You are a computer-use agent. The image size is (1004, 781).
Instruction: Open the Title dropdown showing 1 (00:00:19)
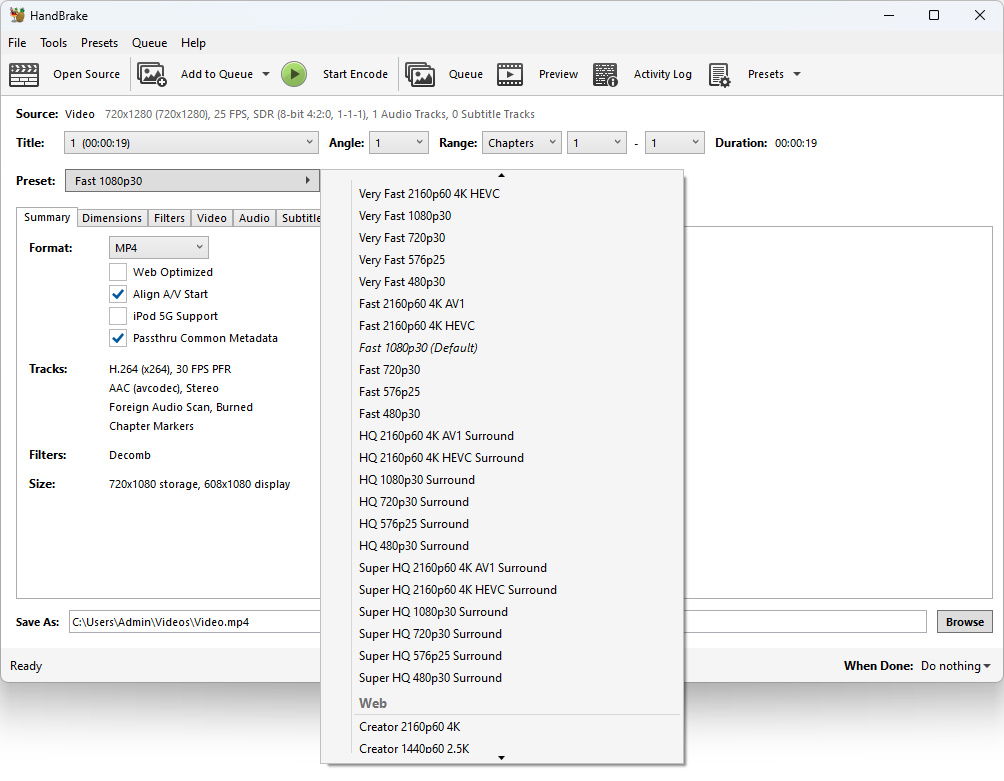tap(191, 143)
